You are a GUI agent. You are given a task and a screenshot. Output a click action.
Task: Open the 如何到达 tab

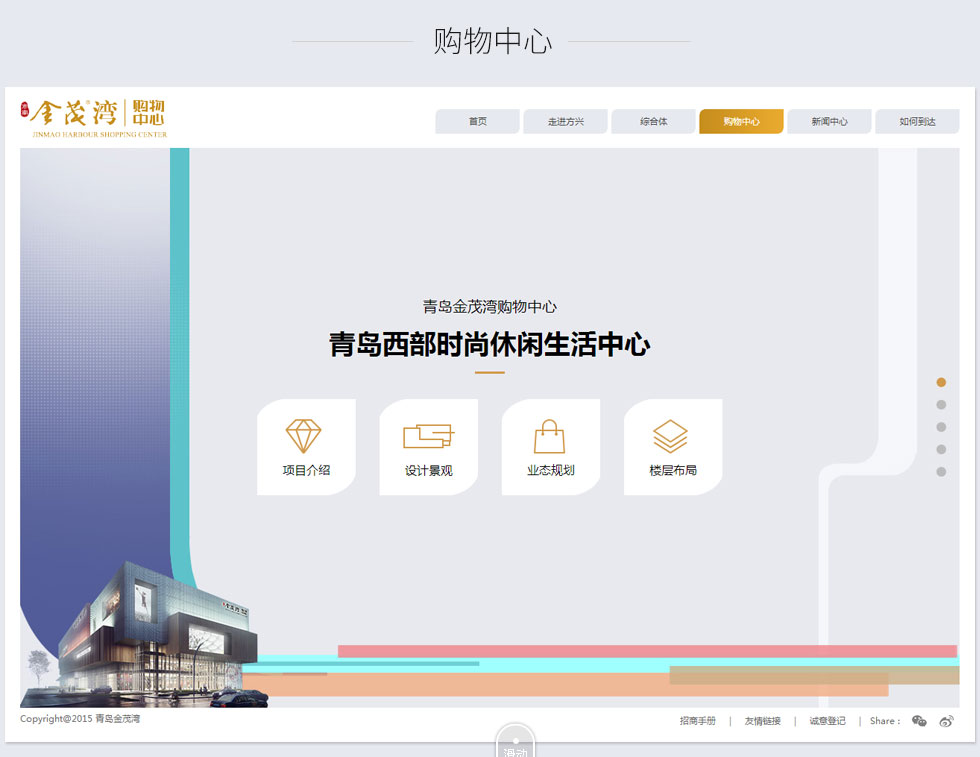click(917, 122)
